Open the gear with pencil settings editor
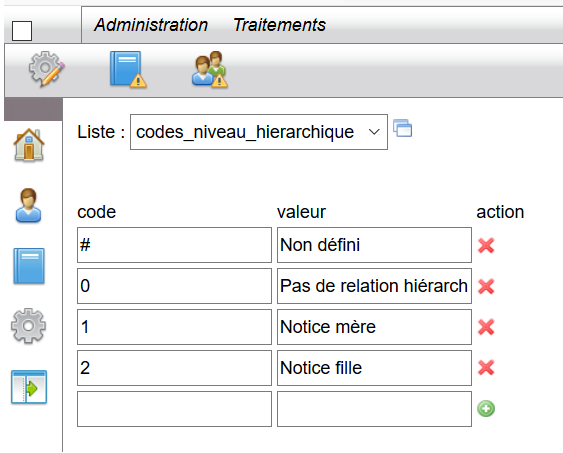The height and width of the screenshot is (453, 563). point(47,69)
